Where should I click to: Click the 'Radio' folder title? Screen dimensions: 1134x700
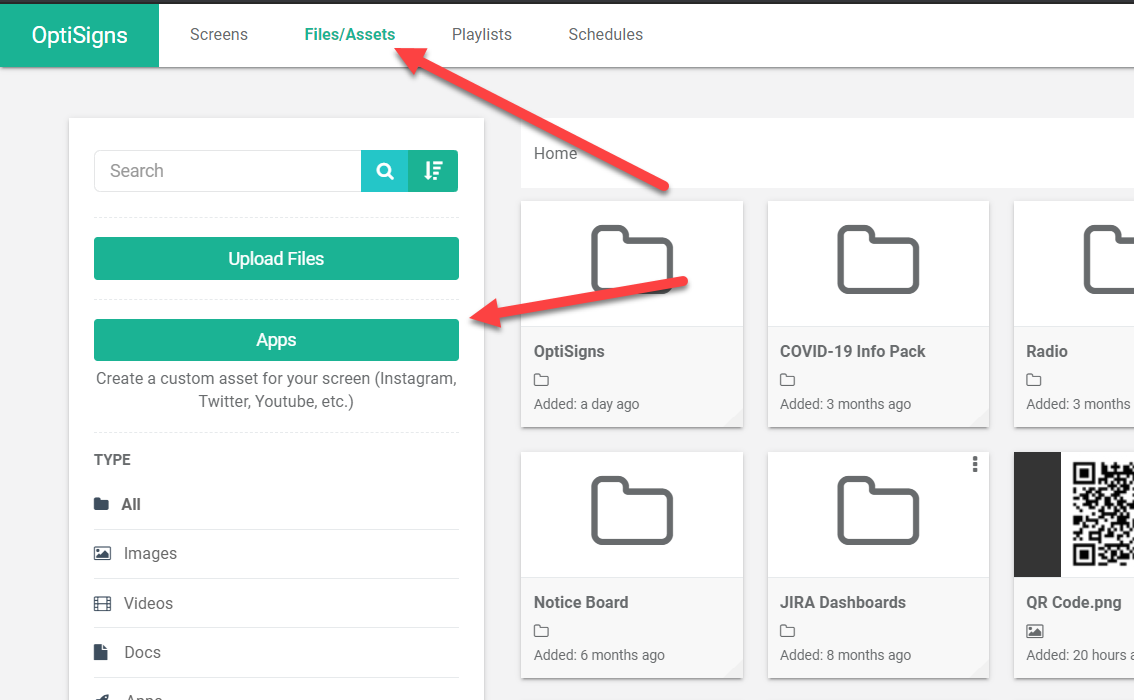[x=1046, y=351]
